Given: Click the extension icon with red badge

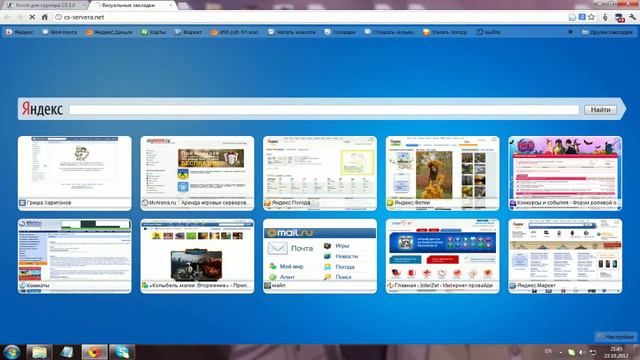Looking at the screenshot, I should [619, 17].
